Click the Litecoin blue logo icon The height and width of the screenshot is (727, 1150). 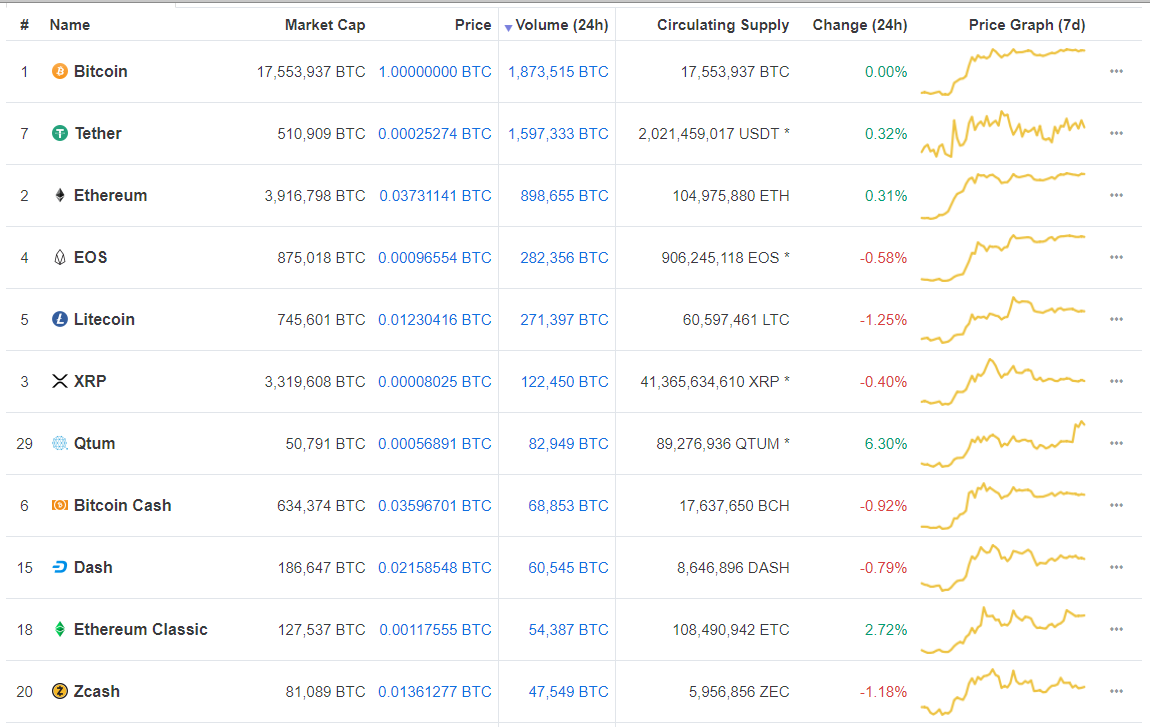coord(60,320)
